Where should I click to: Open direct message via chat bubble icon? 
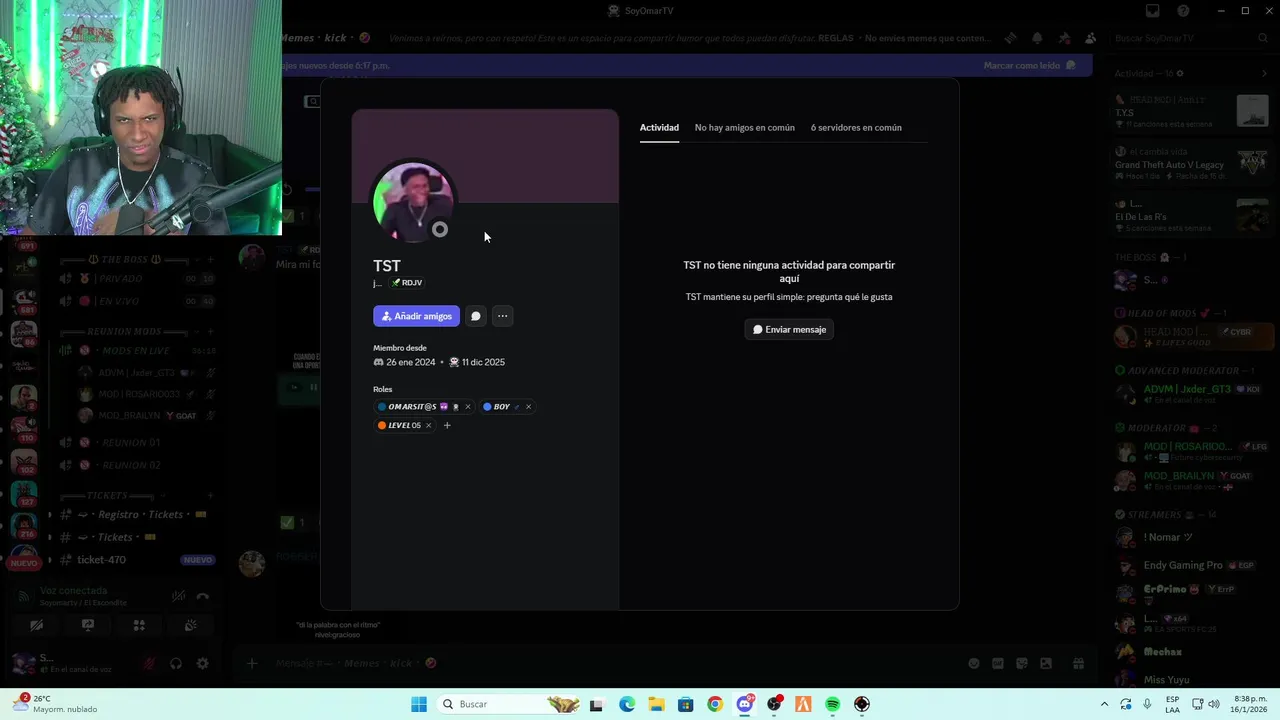[x=476, y=316]
